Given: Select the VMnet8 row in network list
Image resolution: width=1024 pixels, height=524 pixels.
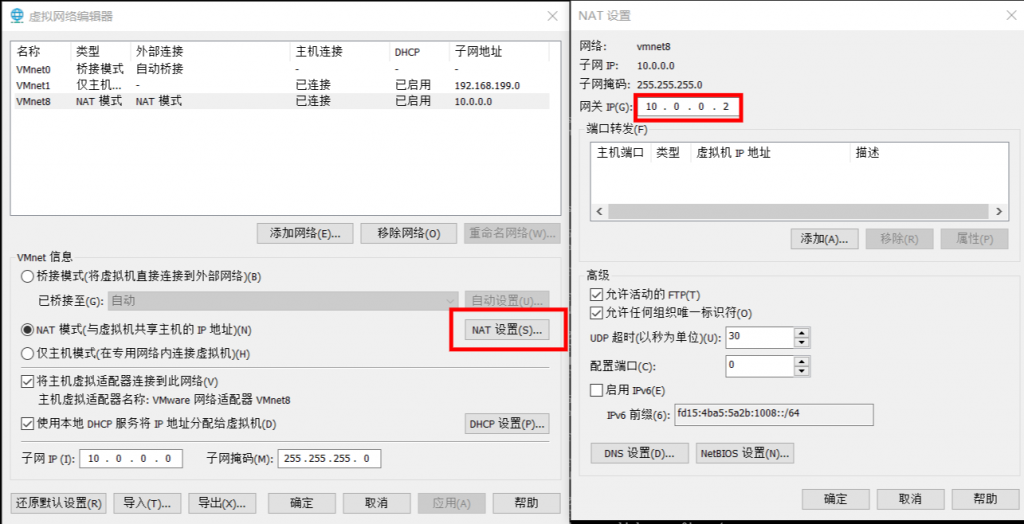Looking at the screenshot, I should point(280,101).
